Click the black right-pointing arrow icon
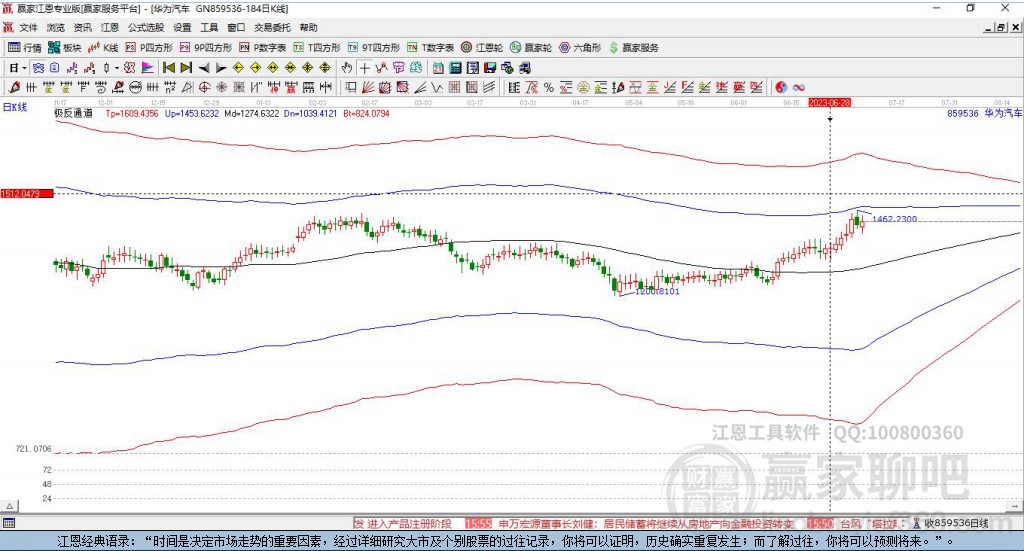The height and width of the screenshot is (551, 1024). [x=221, y=68]
